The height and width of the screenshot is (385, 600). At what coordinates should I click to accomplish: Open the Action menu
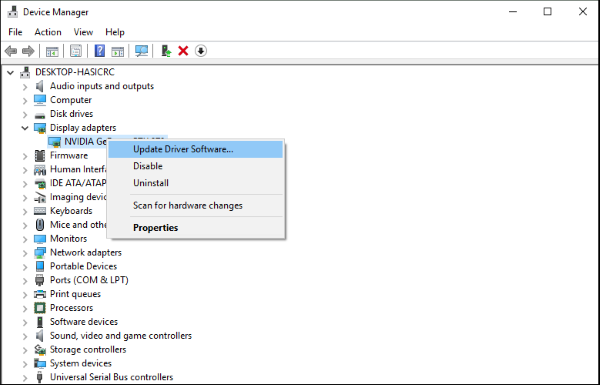click(48, 32)
